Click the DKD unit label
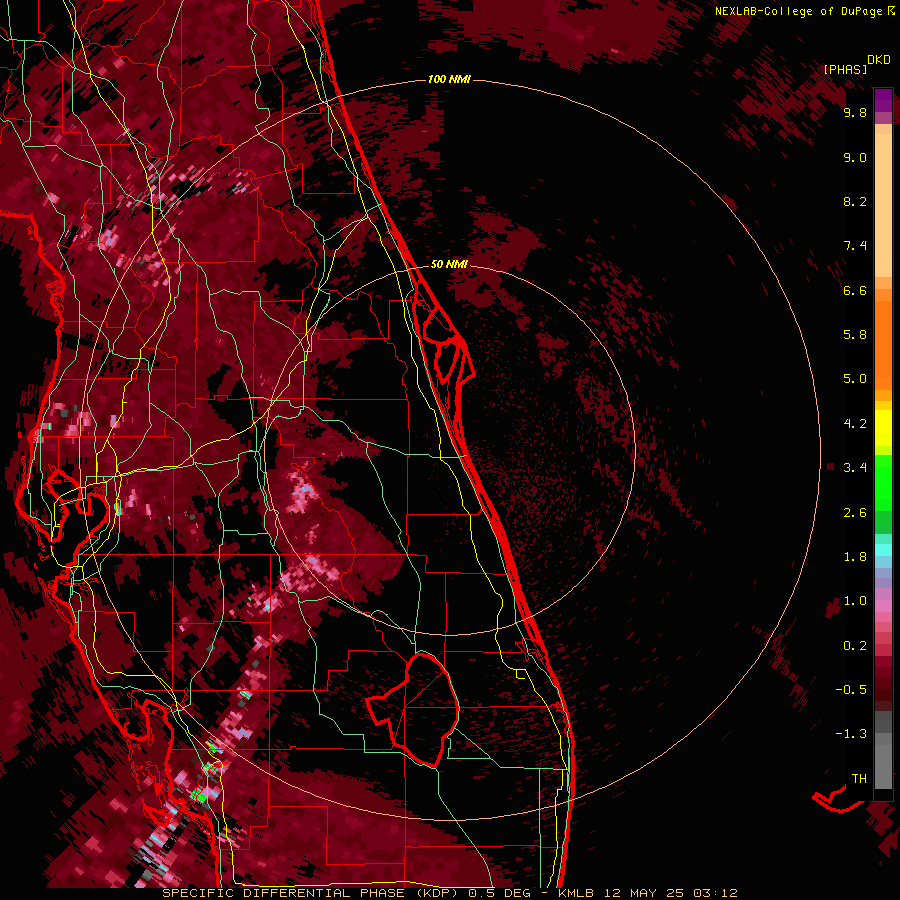 [879, 60]
